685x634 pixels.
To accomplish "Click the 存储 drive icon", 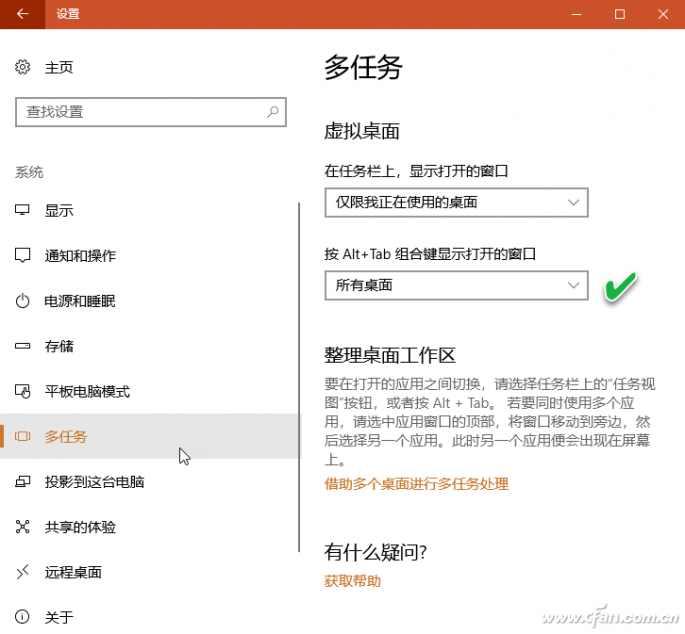I will (22, 346).
